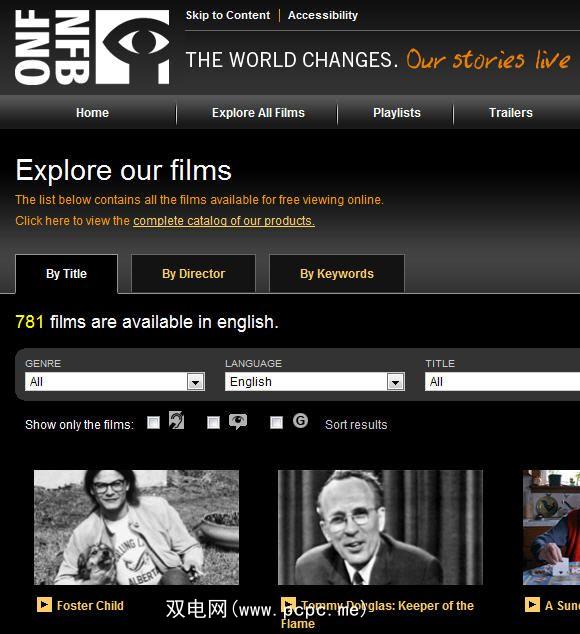Open the complete catalog of our products link
This screenshot has width=580, height=634.
click(x=224, y=221)
